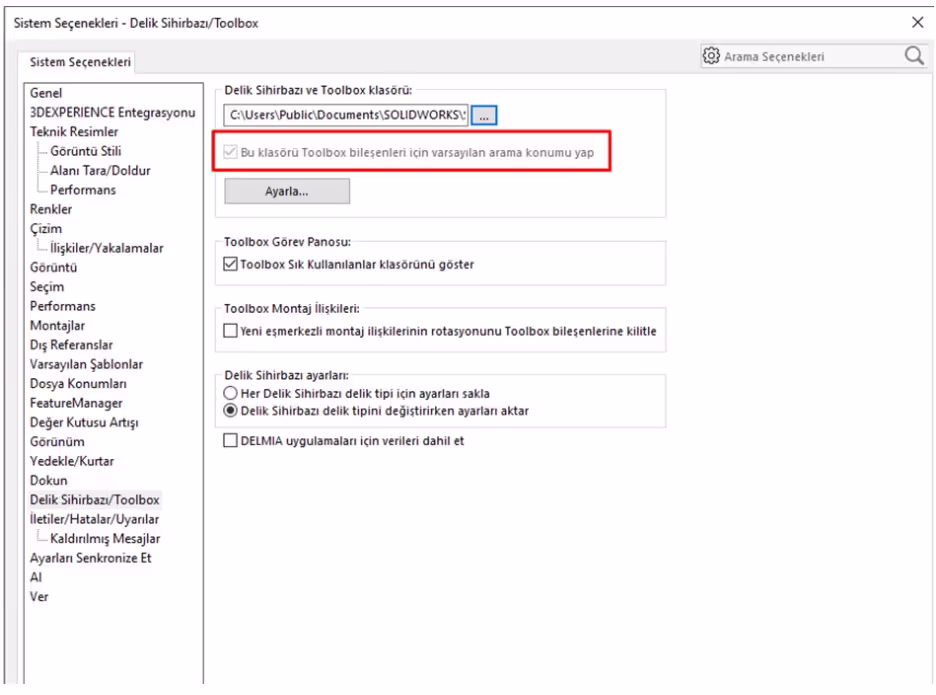Image resolution: width=936 pixels, height=695 pixels.
Task: Enable lock rotation of concentric mates checkbox
Action: point(230,331)
